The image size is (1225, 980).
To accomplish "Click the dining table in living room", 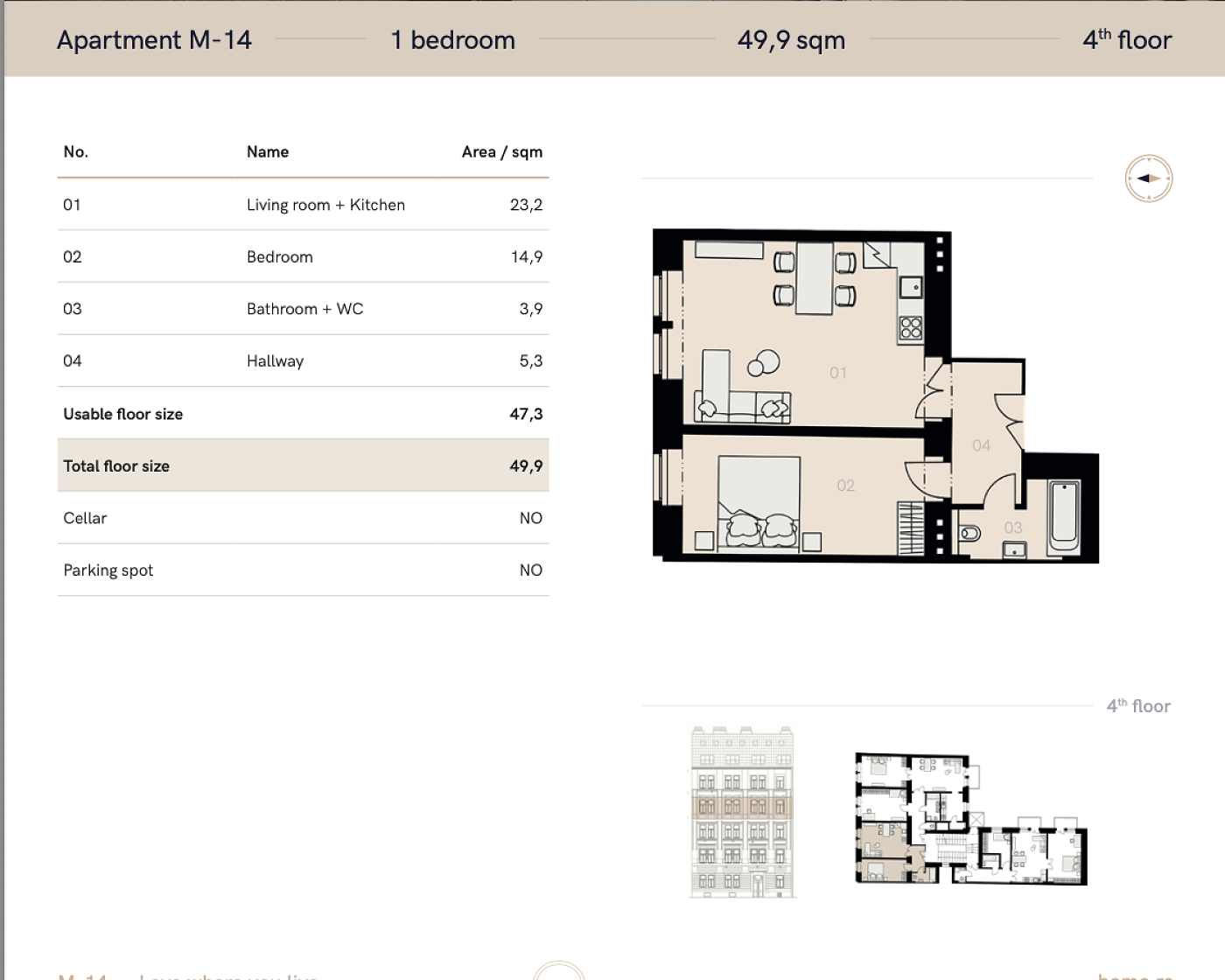I will point(815,278).
